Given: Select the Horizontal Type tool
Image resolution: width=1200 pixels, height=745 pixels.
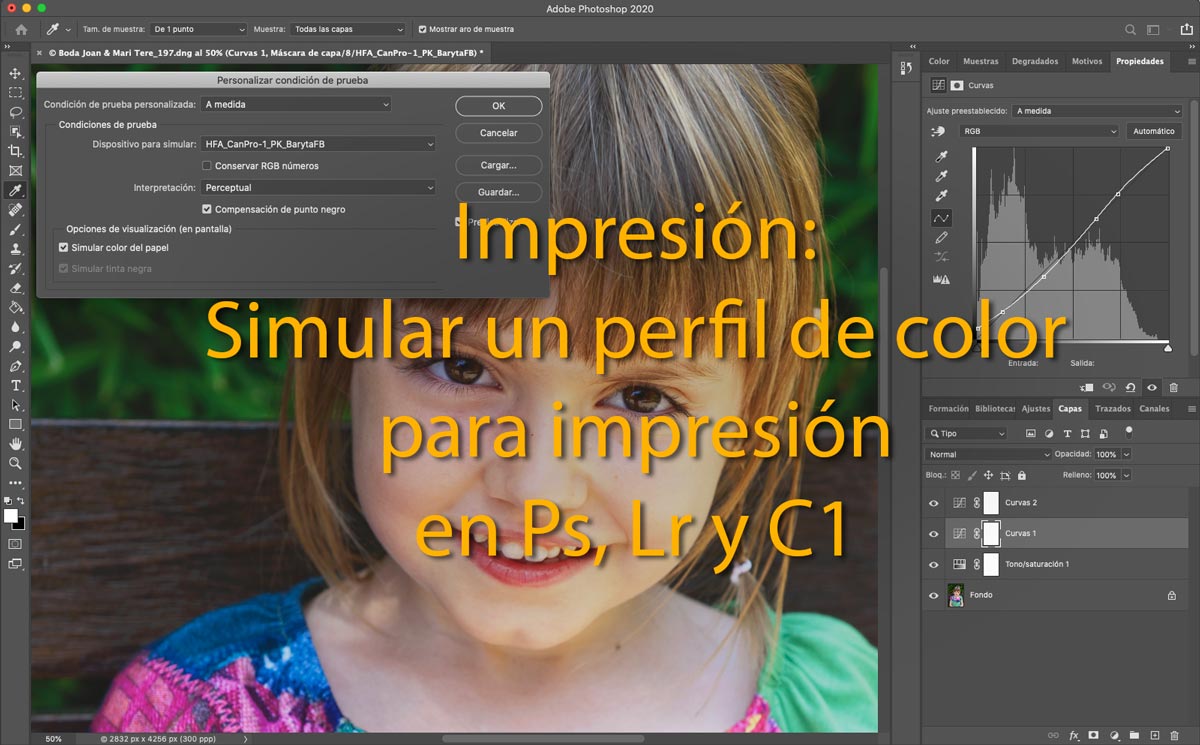Looking at the screenshot, I should tap(15, 385).
